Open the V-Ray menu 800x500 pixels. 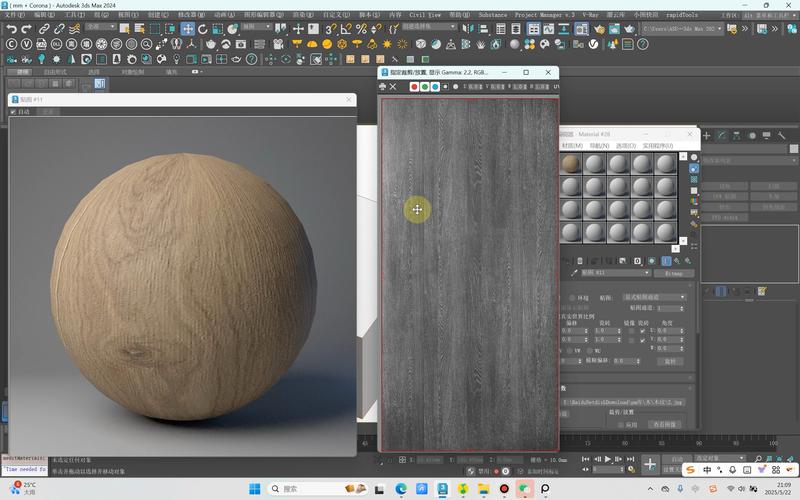pyautogui.click(x=590, y=15)
